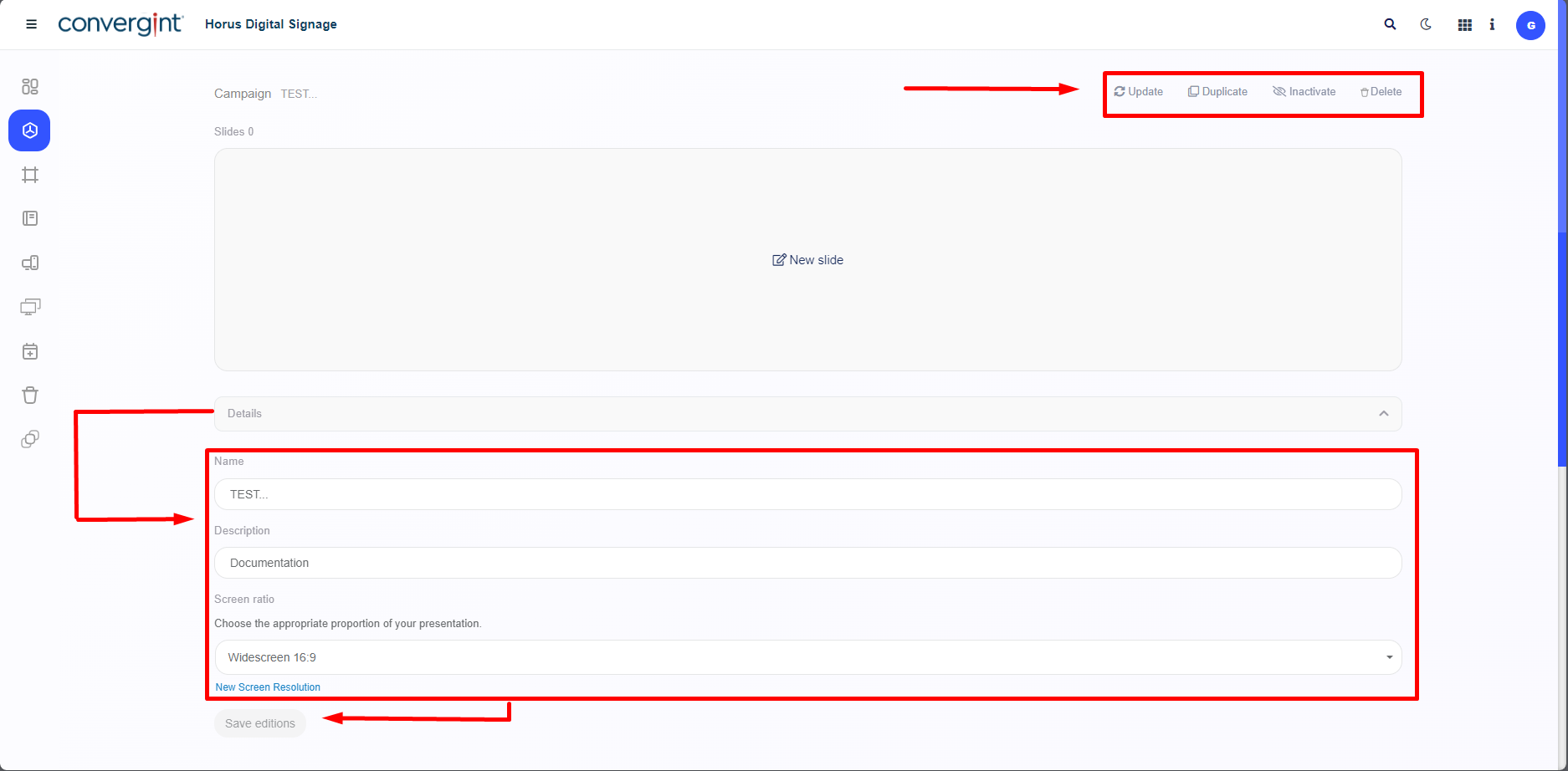Screen dimensions: 1568x771
Task: Open the calendar schedule icon in the sidebar
Action: click(x=30, y=351)
